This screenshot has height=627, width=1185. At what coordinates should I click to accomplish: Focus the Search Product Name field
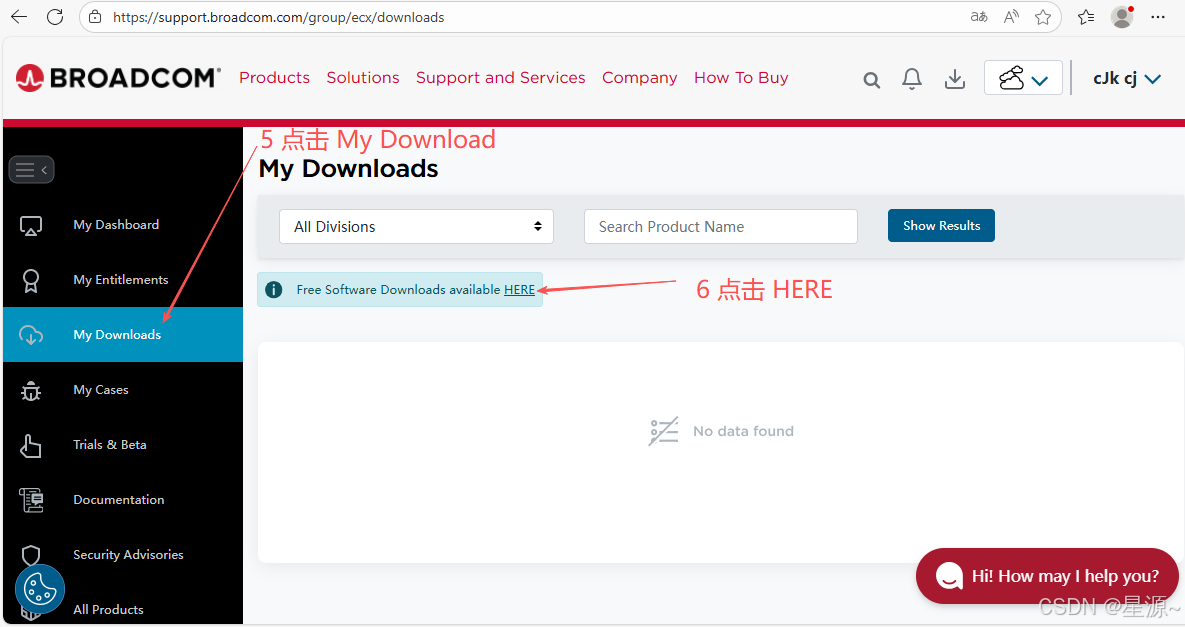click(721, 227)
